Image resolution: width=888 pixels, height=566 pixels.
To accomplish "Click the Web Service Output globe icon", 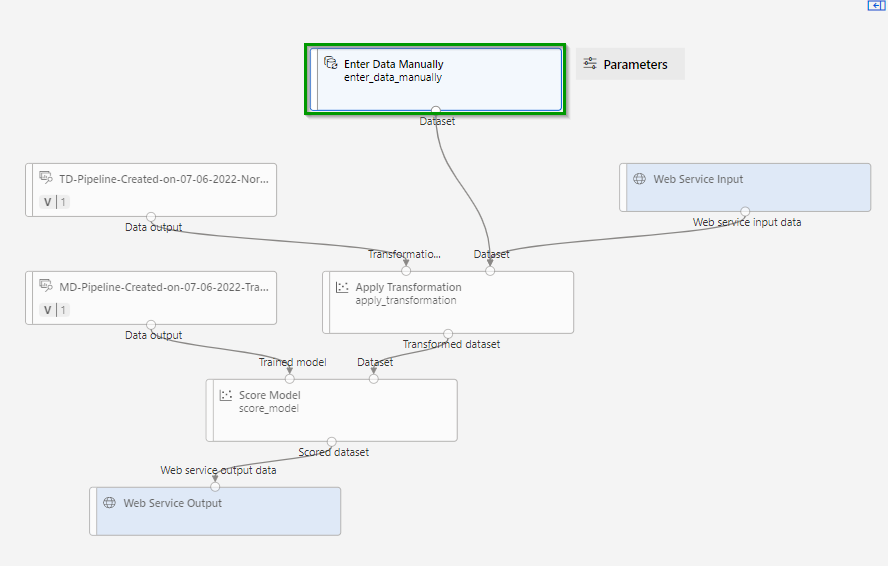I will 110,503.
